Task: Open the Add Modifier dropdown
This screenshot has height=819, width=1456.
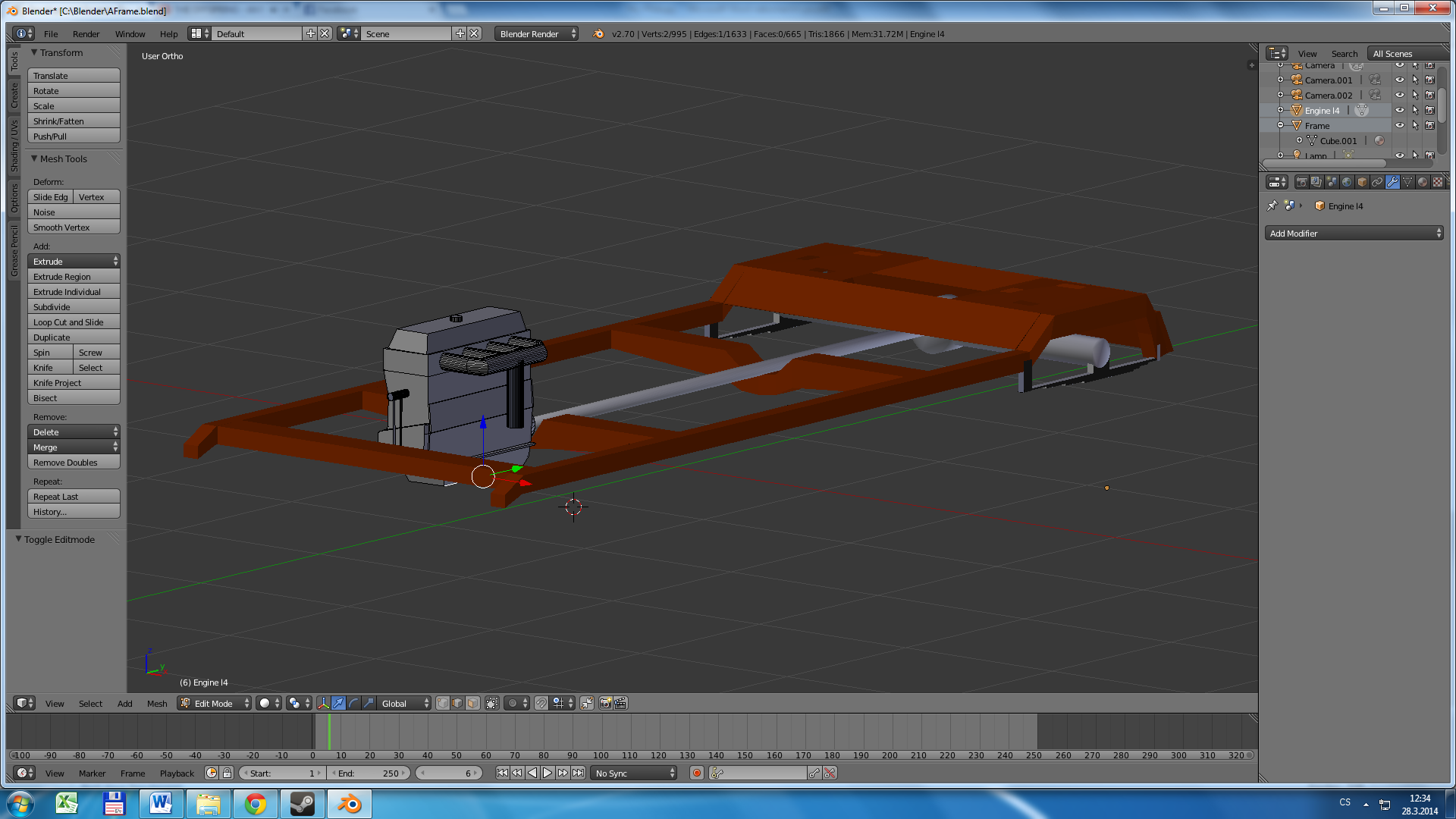Action: pyautogui.click(x=1354, y=234)
